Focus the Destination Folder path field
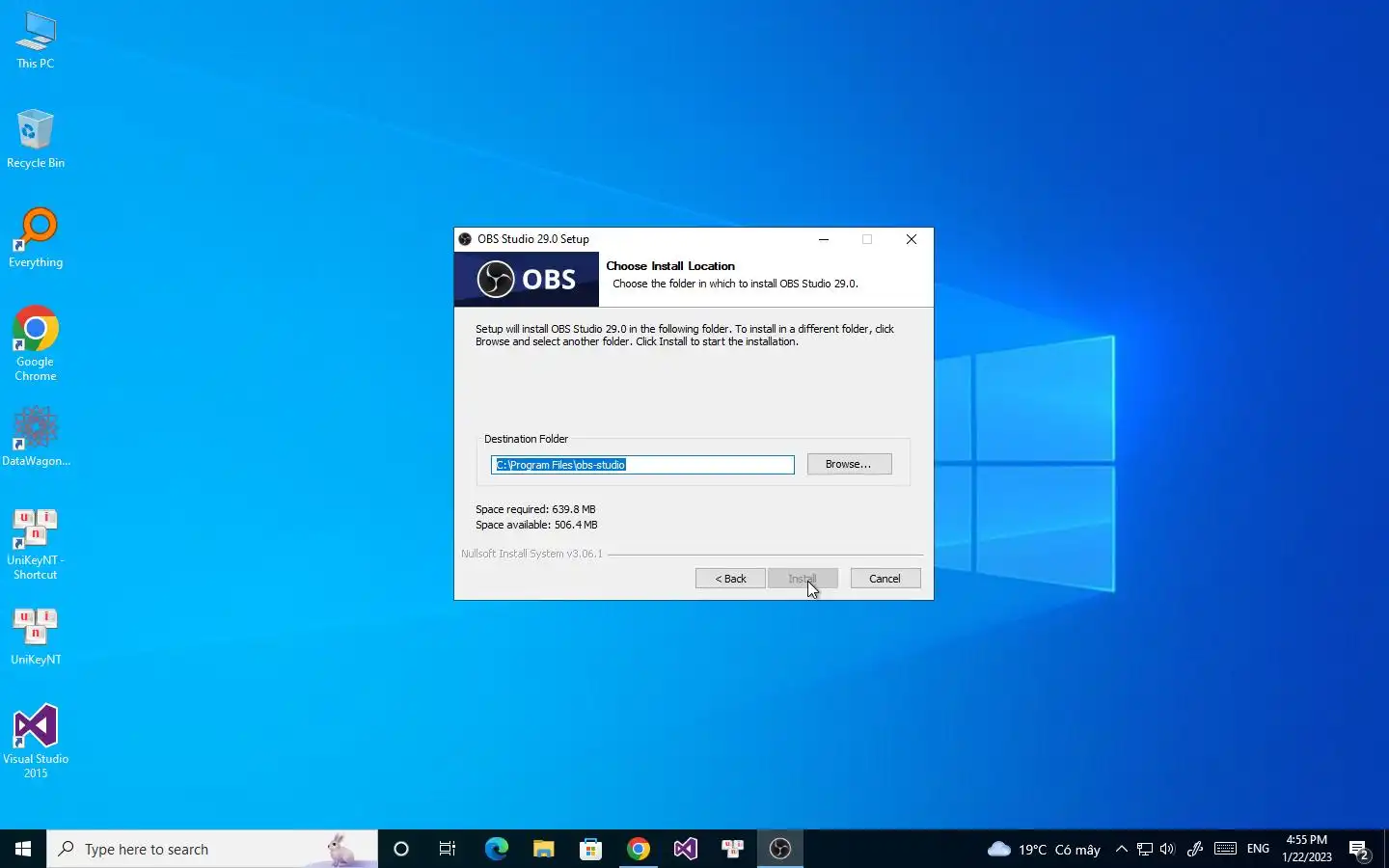This screenshot has width=1389, height=868. (642, 465)
